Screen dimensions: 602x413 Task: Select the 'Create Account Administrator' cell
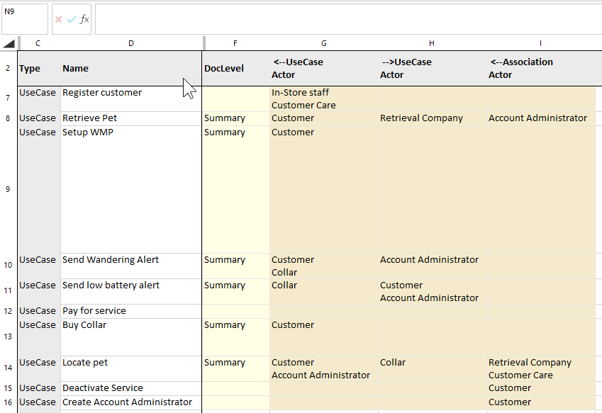pos(131,402)
